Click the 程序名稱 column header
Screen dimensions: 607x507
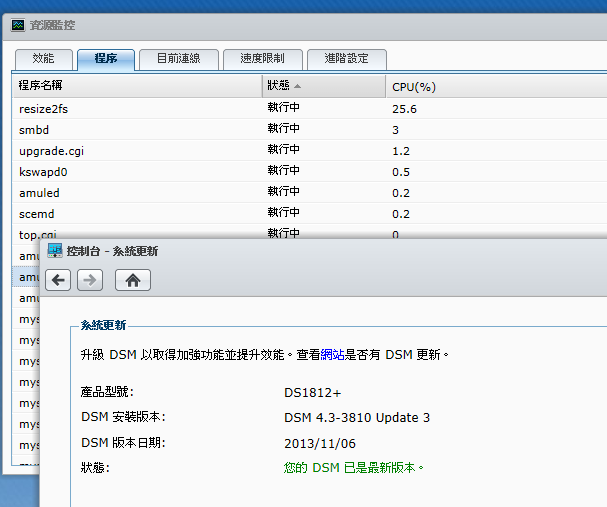point(137,86)
